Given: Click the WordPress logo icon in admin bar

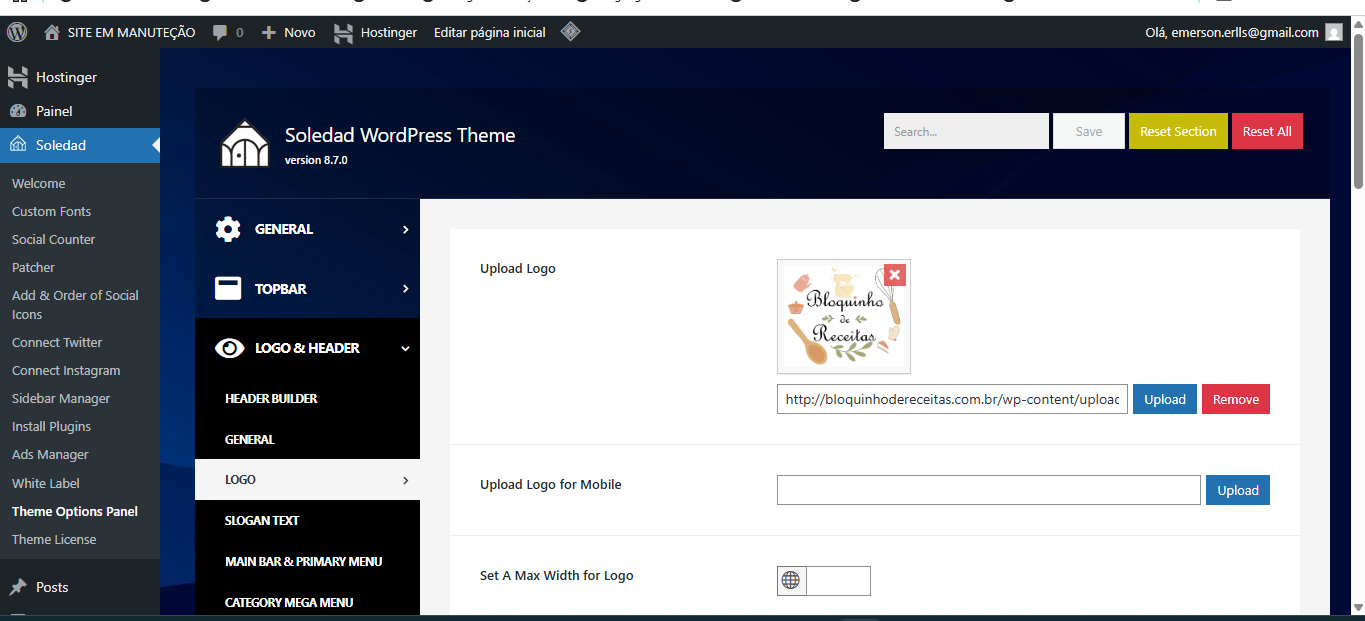Looking at the screenshot, I should (17, 32).
